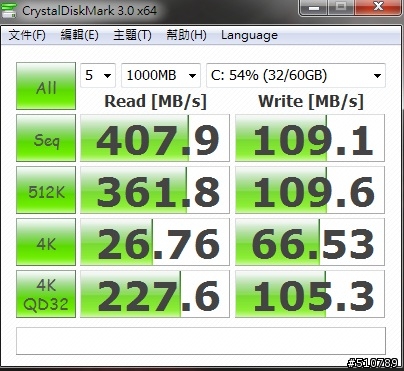Expand the C: 54% drive dropdown

[296, 75]
